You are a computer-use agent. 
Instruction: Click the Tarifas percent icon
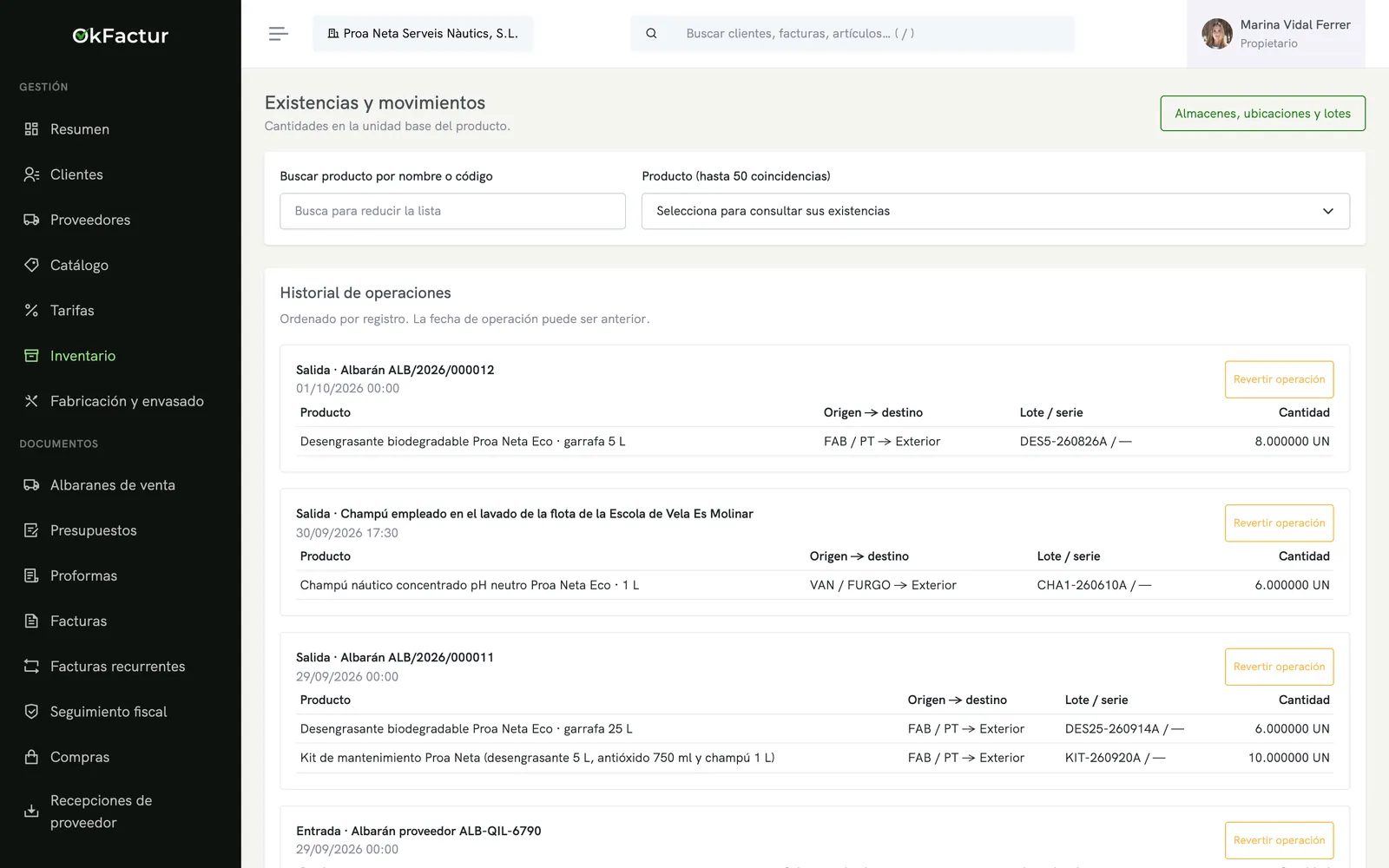31,310
